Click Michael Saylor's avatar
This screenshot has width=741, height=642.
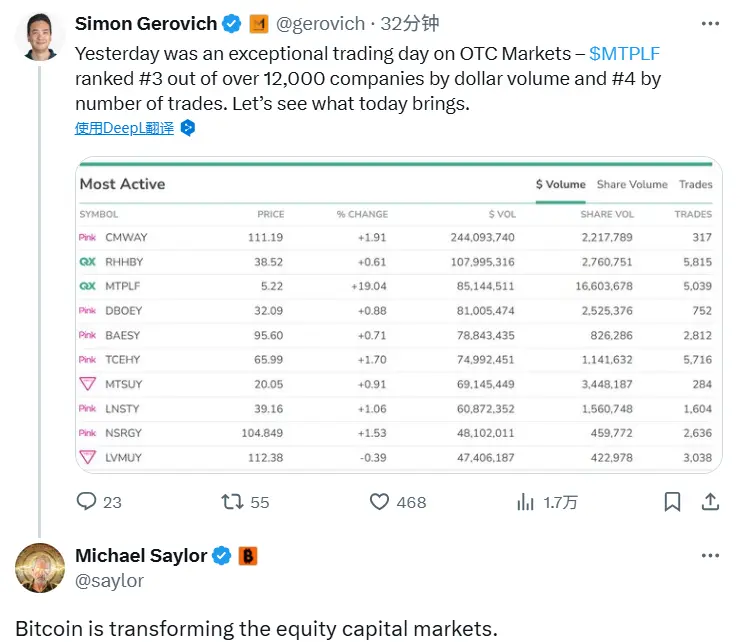40,569
